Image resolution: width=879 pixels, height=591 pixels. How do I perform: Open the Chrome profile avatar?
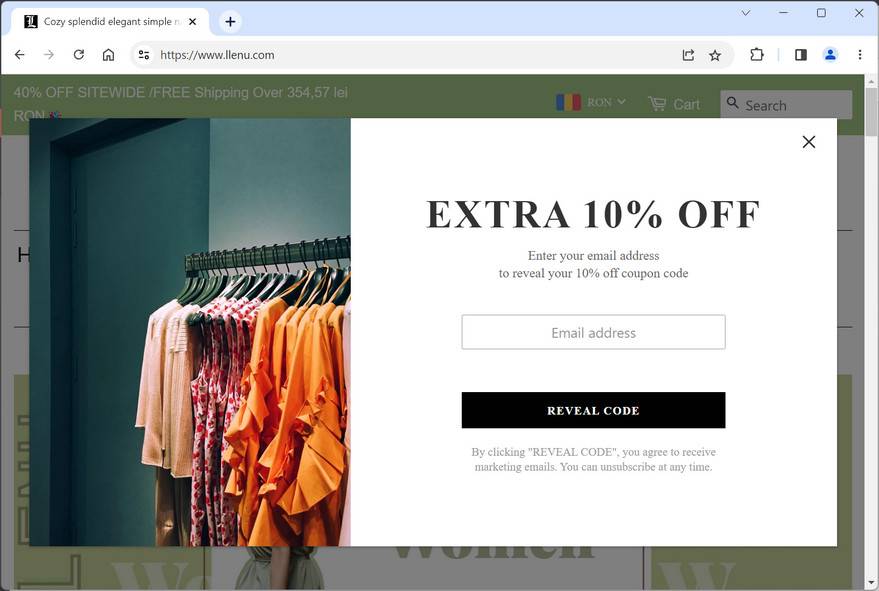pyautogui.click(x=830, y=55)
